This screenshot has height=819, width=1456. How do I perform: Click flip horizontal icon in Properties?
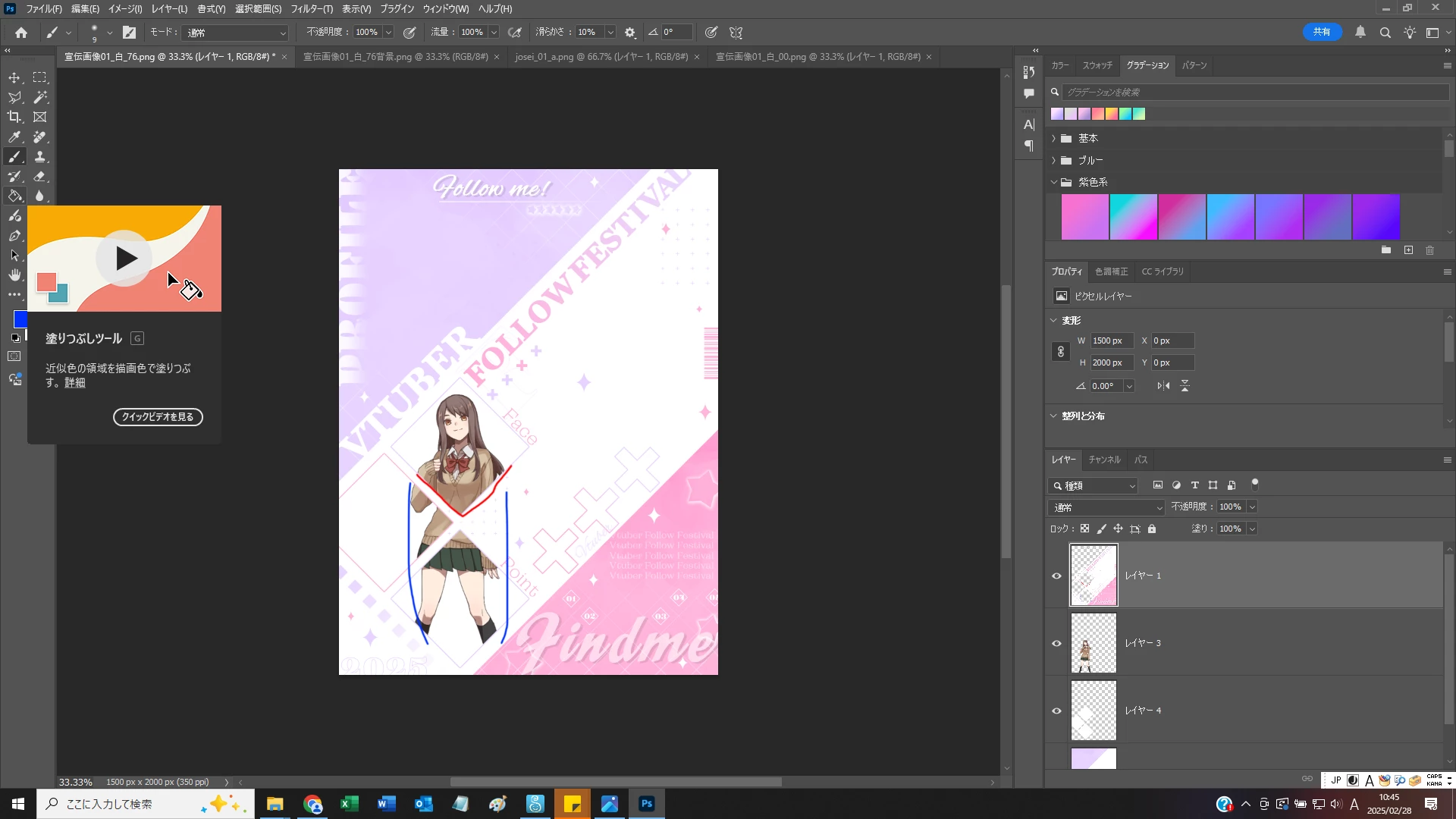(x=1163, y=386)
